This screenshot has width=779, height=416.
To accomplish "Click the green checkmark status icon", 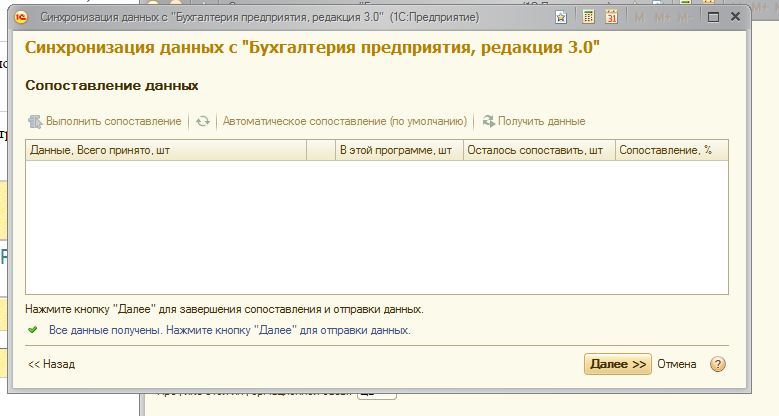I will (x=33, y=330).
